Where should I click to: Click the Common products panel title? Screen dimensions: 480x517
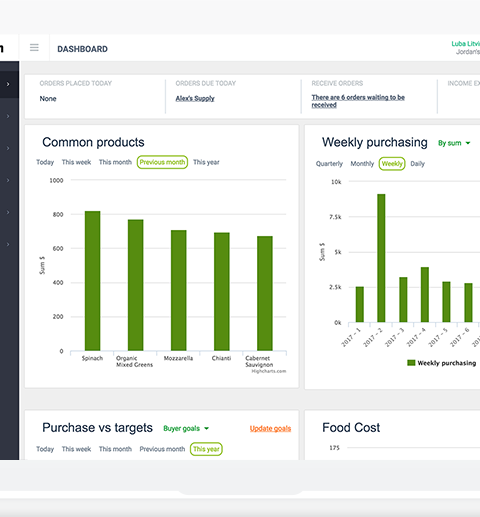(93, 142)
